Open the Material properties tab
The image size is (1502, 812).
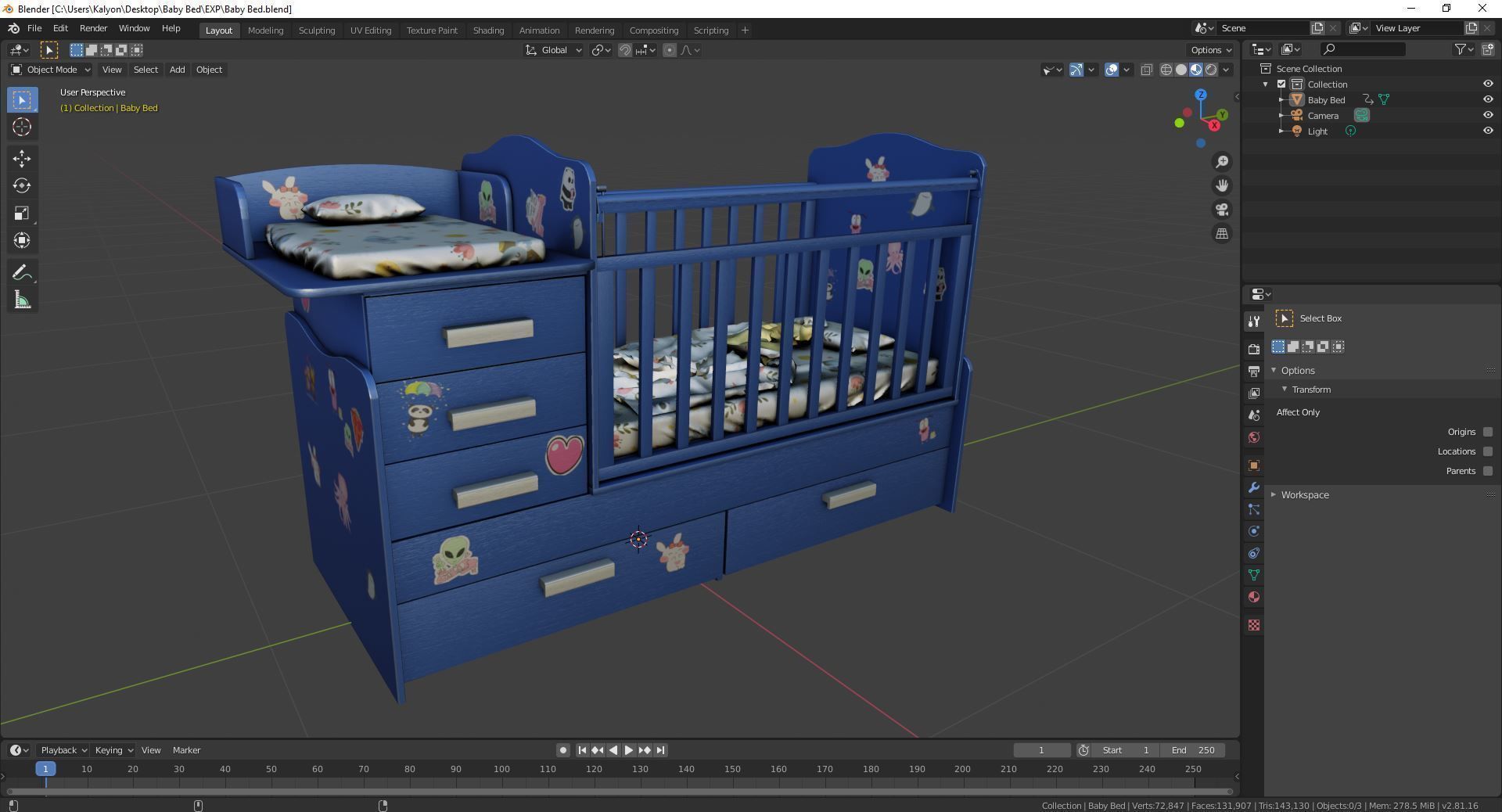tap(1254, 597)
